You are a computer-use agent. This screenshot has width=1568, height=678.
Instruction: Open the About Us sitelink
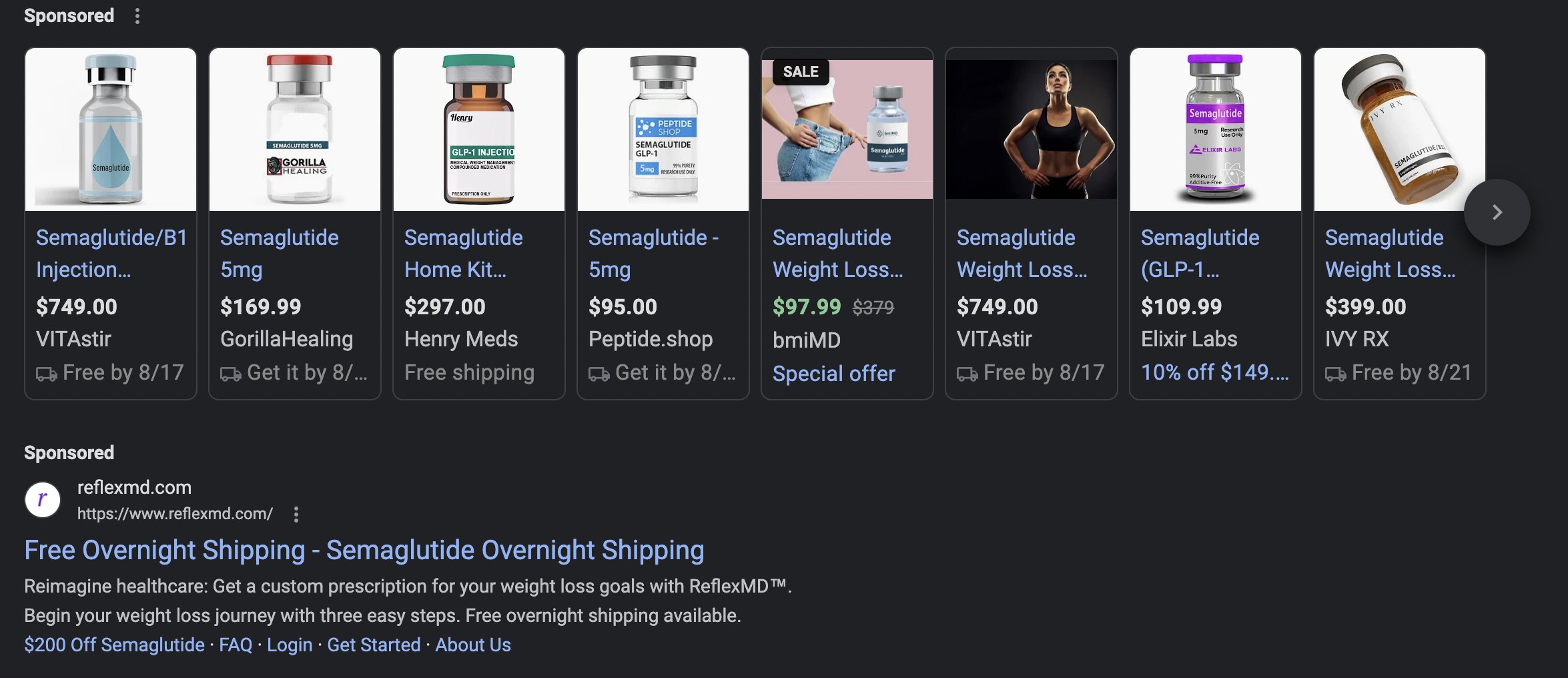click(473, 645)
